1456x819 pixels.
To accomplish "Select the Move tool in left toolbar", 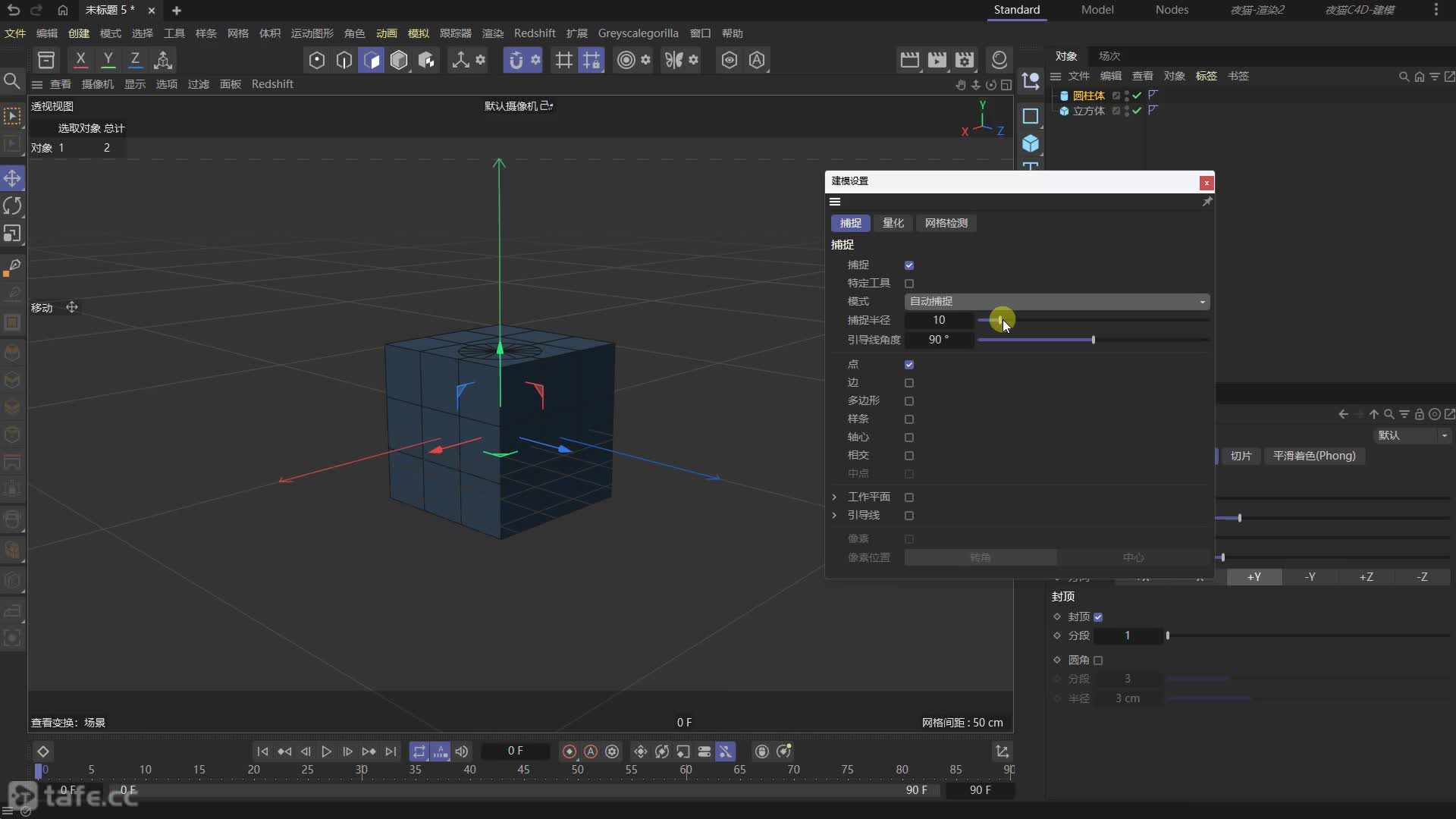I will pyautogui.click(x=12, y=178).
